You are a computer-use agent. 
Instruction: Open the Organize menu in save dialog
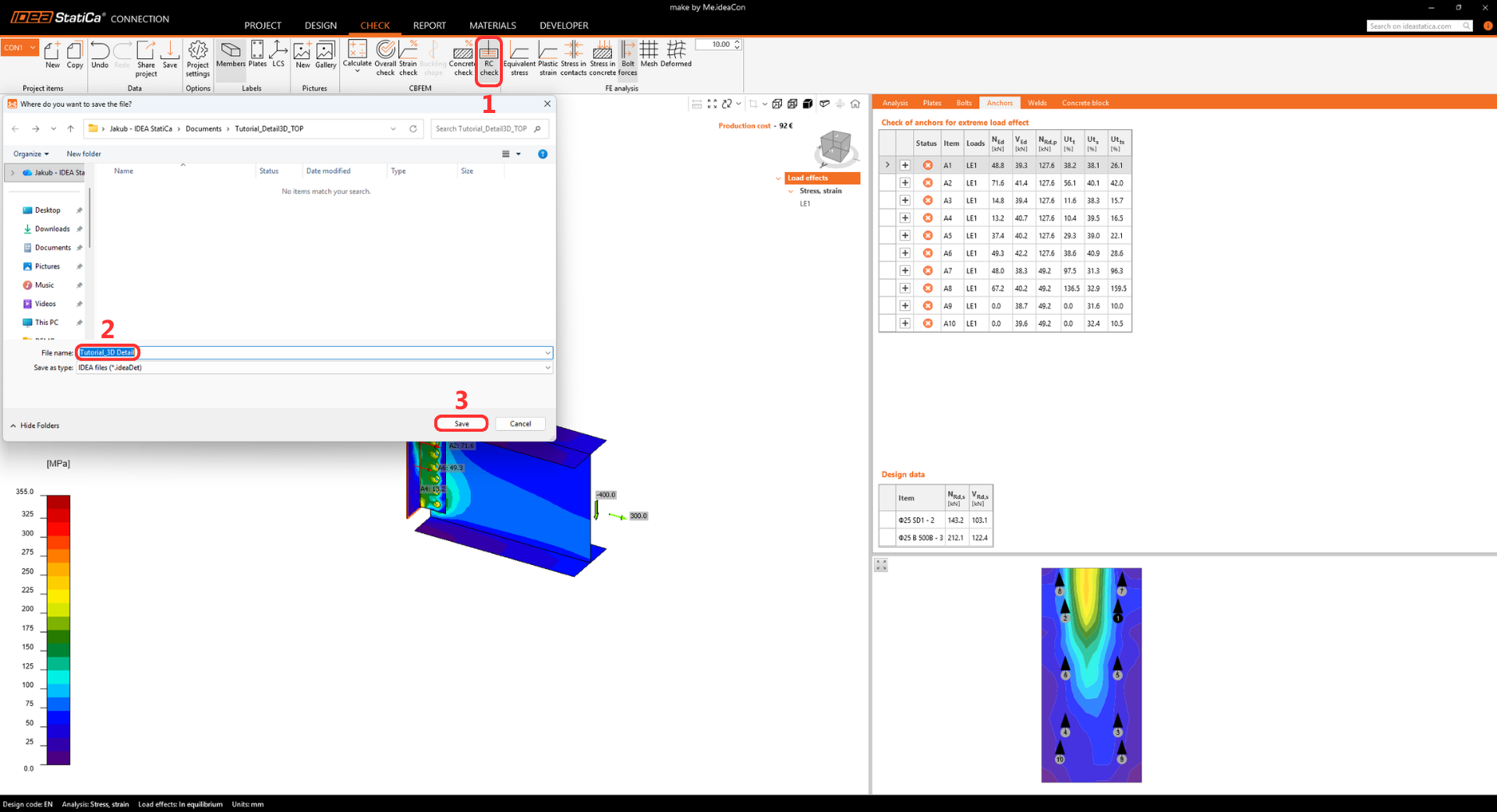[31, 154]
